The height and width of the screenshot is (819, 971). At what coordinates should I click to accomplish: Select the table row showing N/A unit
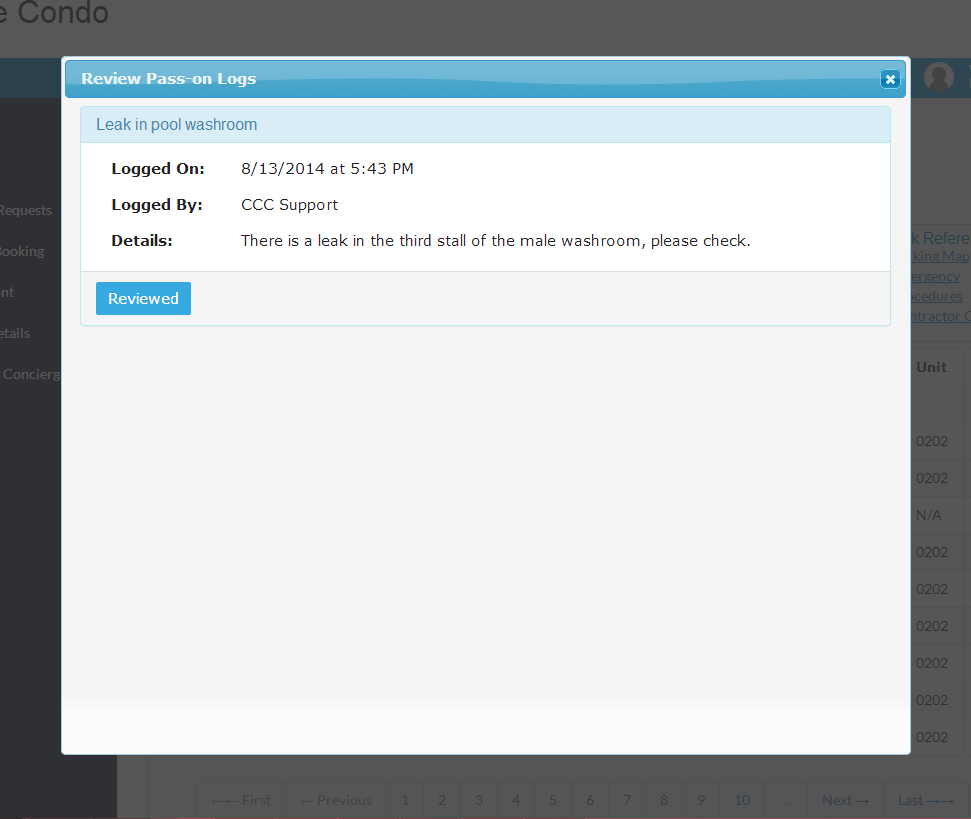(x=928, y=515)
